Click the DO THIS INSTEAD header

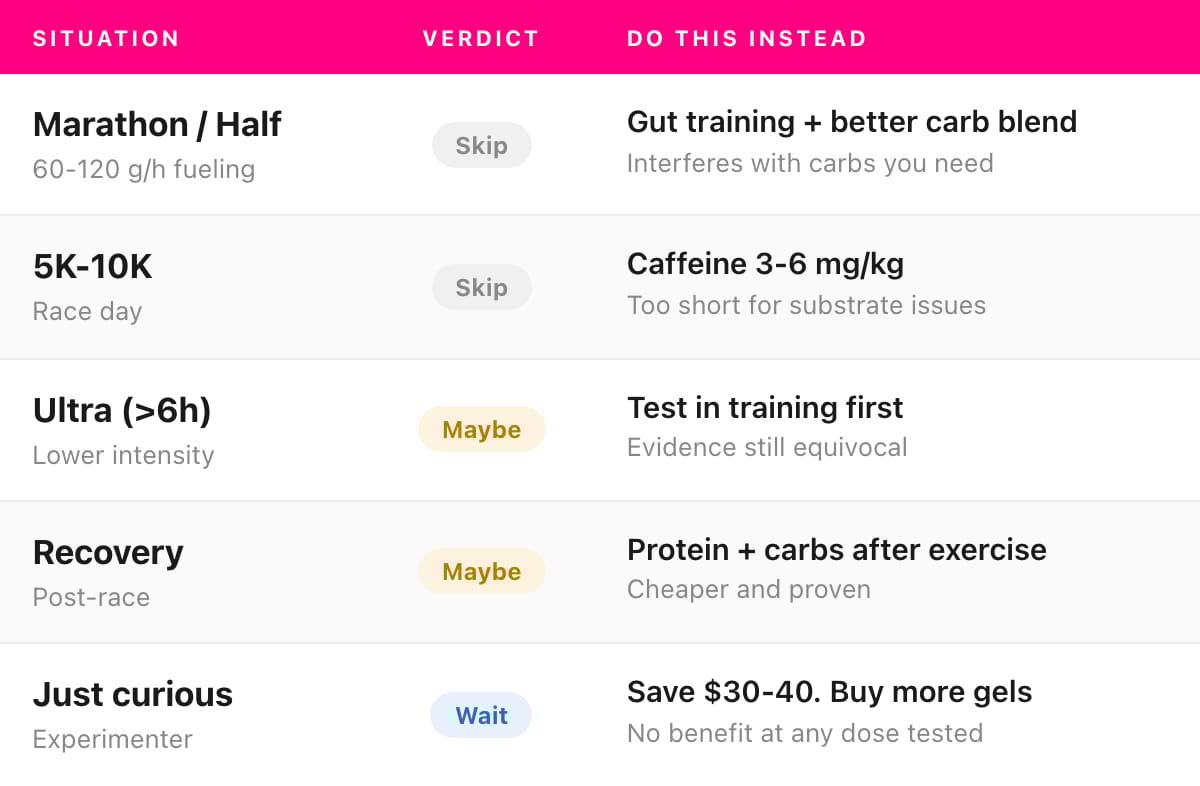[747, 39]
